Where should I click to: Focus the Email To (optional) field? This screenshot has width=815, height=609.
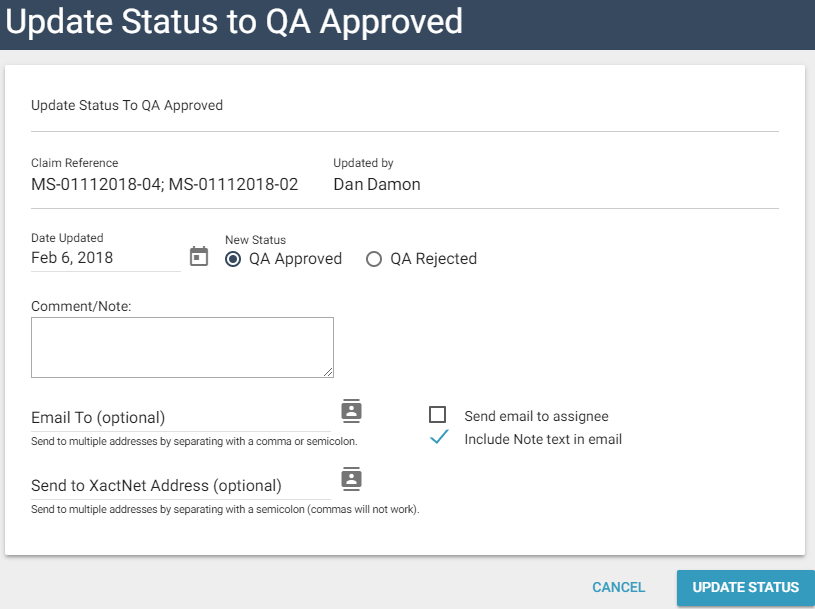(x=180, y=417)
